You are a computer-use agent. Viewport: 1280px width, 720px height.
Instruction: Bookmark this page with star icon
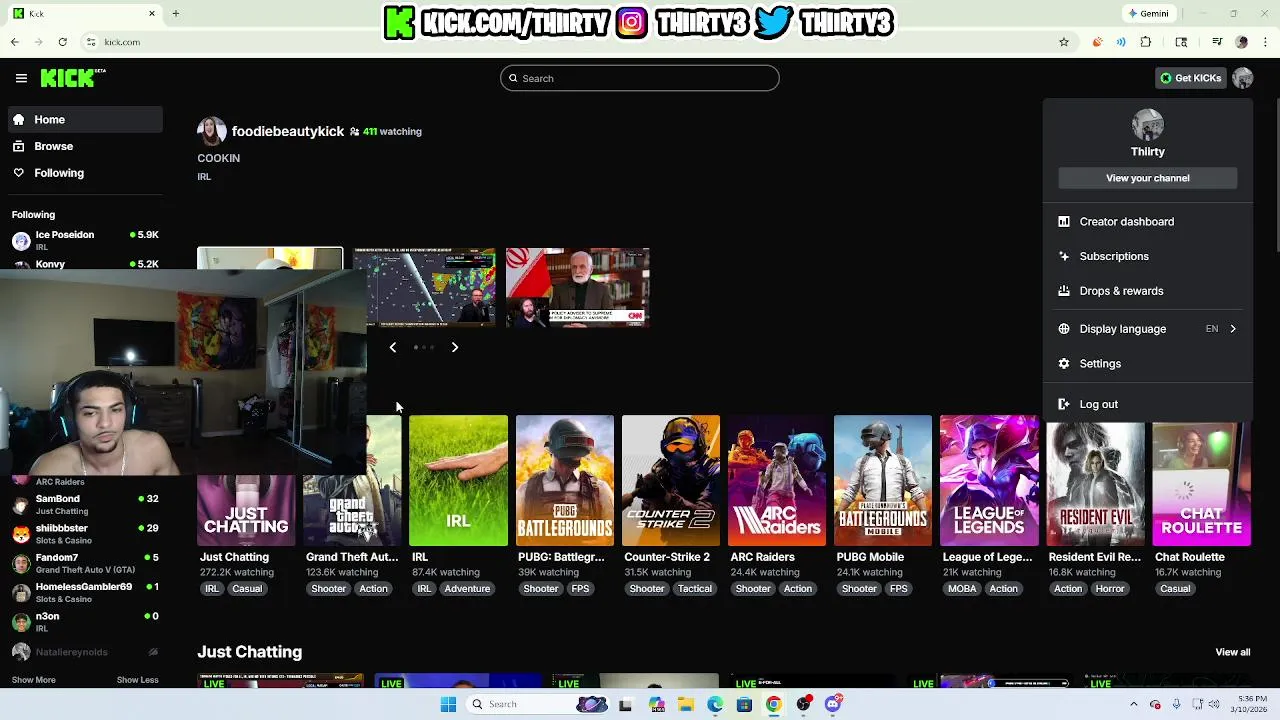pyautogui.click(x=1064, y=42)
